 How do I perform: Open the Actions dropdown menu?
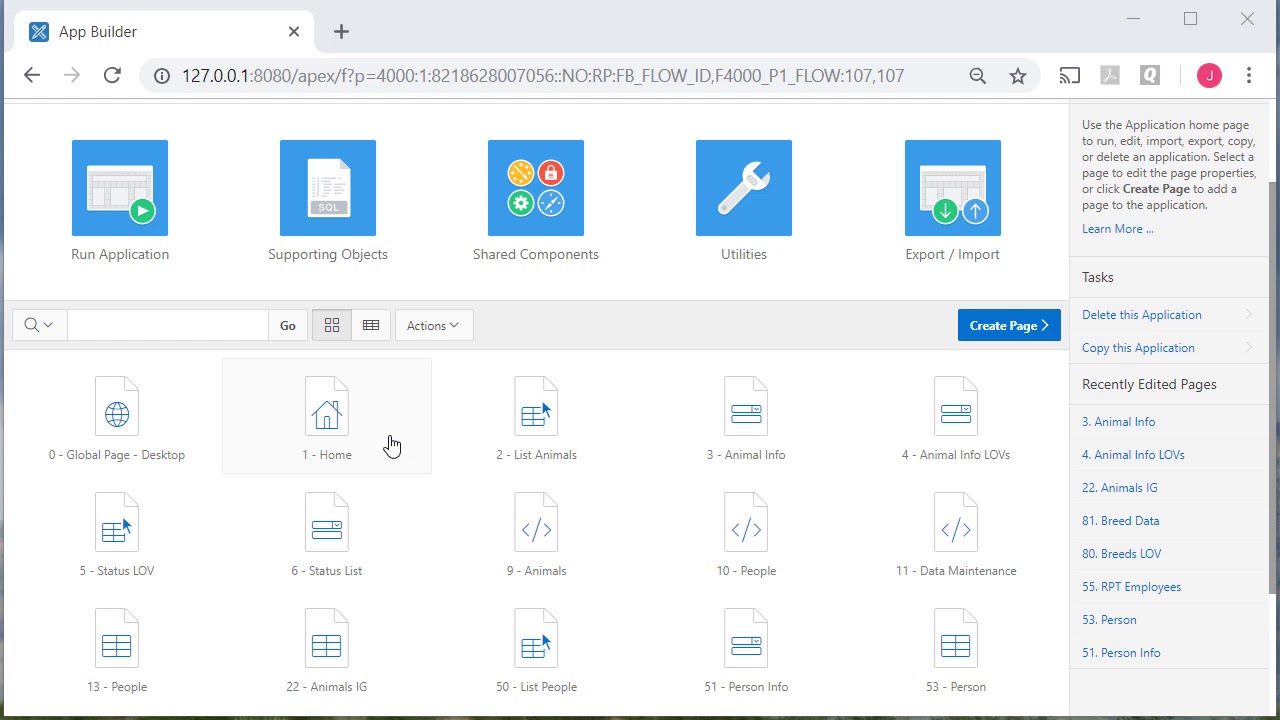[x=433, y=325]
